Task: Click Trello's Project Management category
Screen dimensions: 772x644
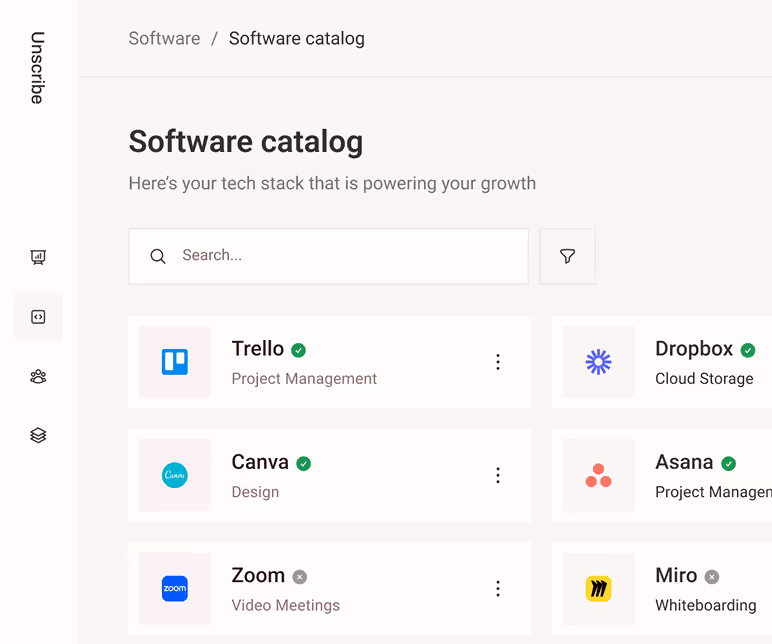Action: (x=304, y=379)
